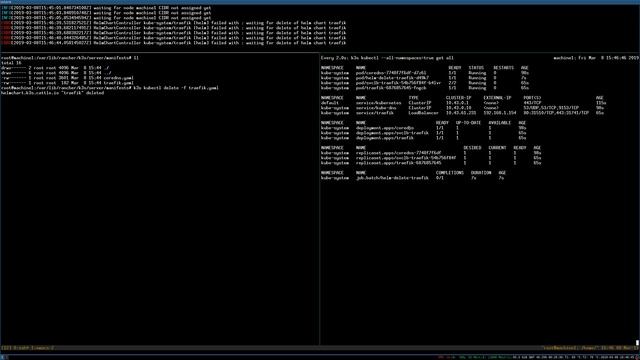
Task: Click the watch header 'Every 2.0s: k3s kubectl' line
Action: pos(387,58)
